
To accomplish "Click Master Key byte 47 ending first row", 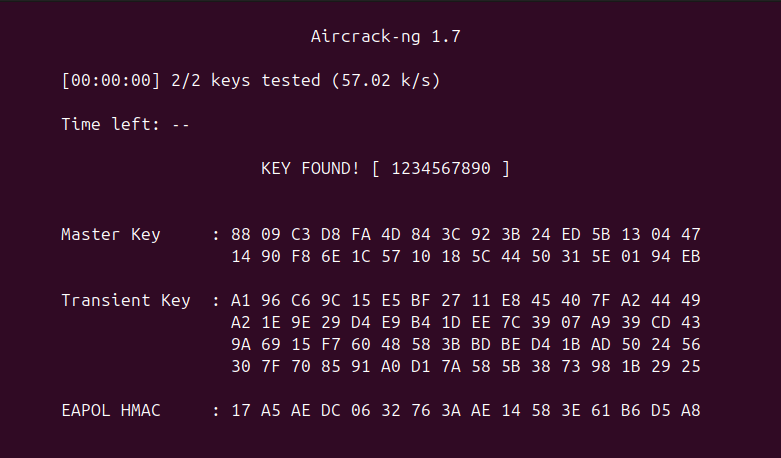I will point(690,234).
